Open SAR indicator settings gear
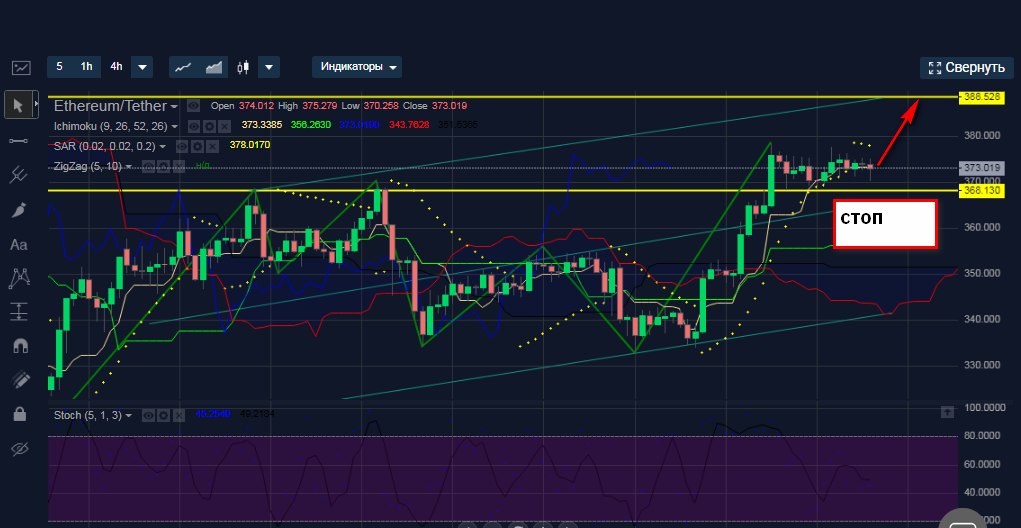Viewport: 1021px width, 528px height. tap(197, 146)
